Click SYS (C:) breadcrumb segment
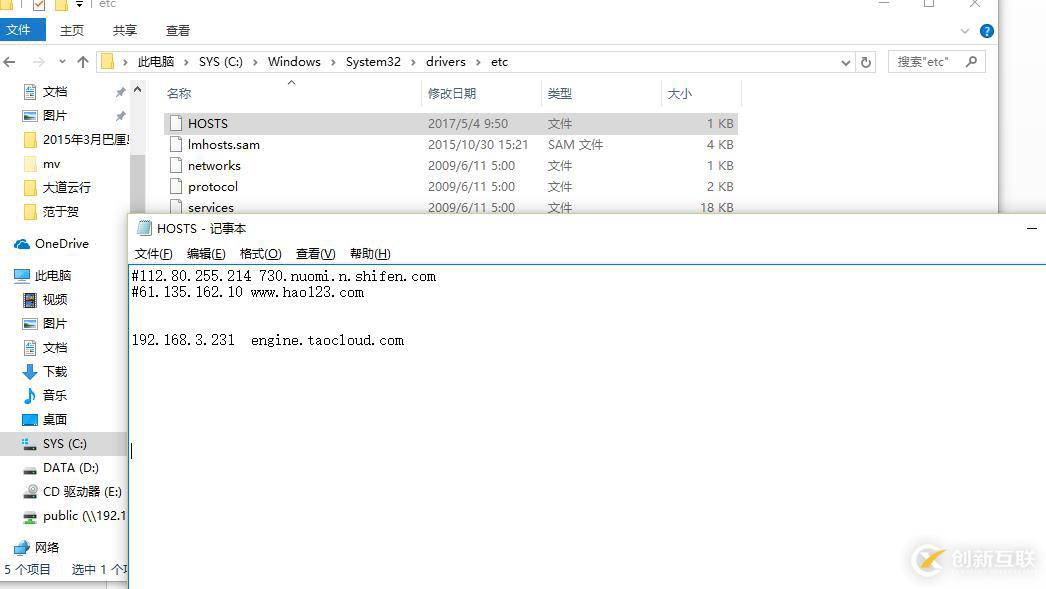 pos(221,62)
